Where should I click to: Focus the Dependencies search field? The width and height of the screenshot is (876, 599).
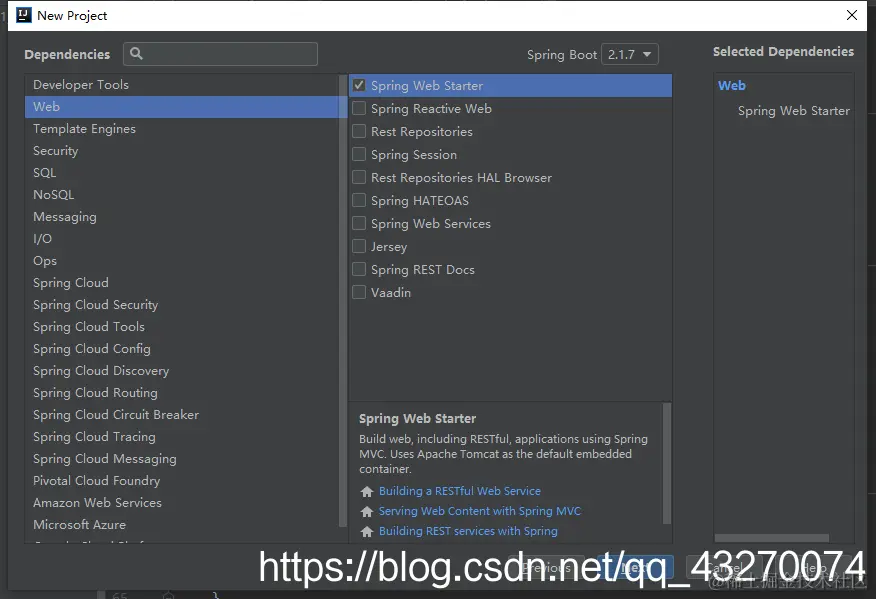coord(221,54)
